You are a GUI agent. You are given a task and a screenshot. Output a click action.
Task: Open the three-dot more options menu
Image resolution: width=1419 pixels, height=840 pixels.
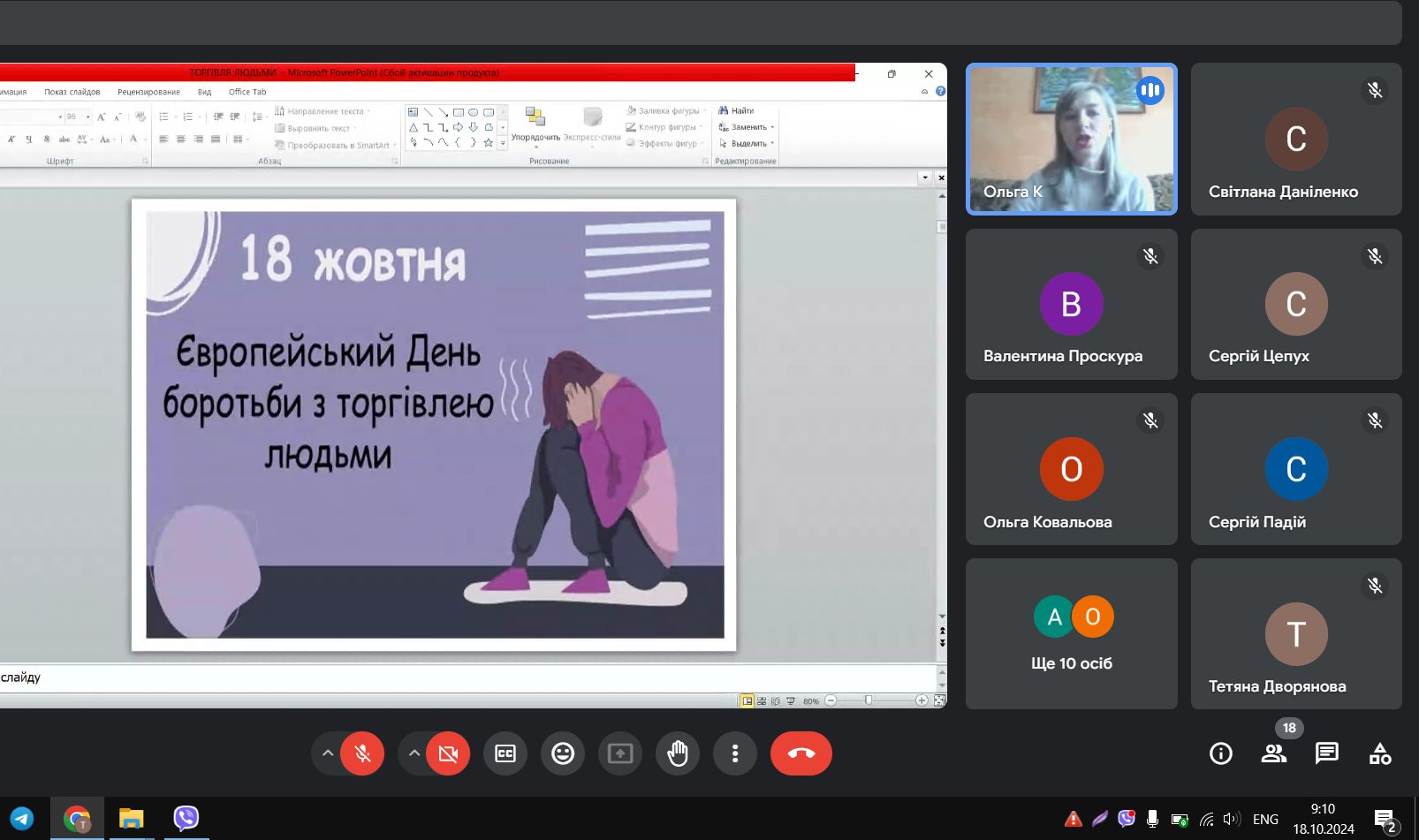pos(735,753)
